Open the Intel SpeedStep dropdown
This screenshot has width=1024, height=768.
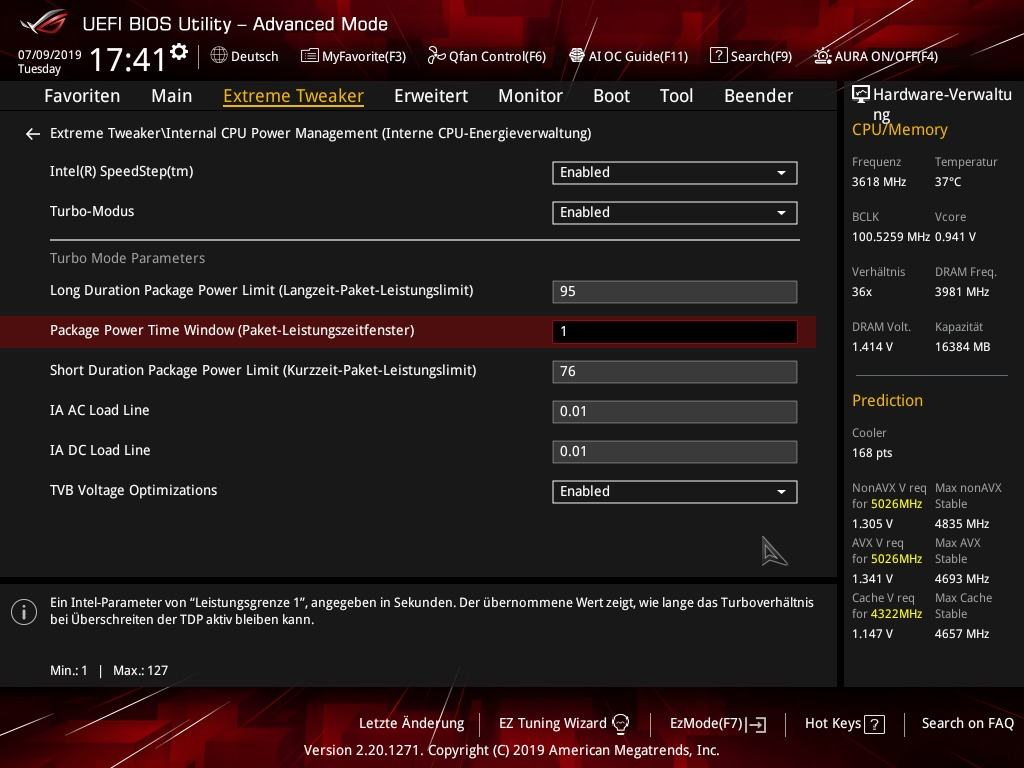click(675, 172)
